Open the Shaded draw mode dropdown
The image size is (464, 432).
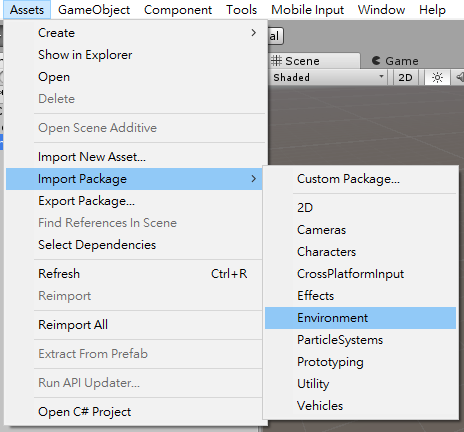(328, 77)
